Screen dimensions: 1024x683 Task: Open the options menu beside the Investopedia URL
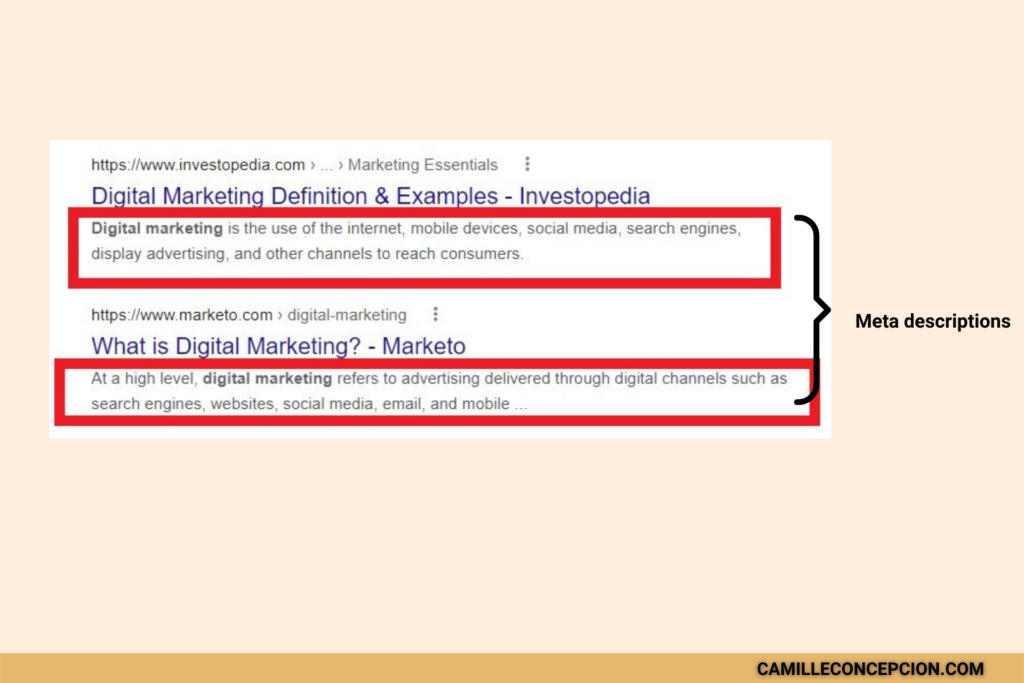[527, 164]
